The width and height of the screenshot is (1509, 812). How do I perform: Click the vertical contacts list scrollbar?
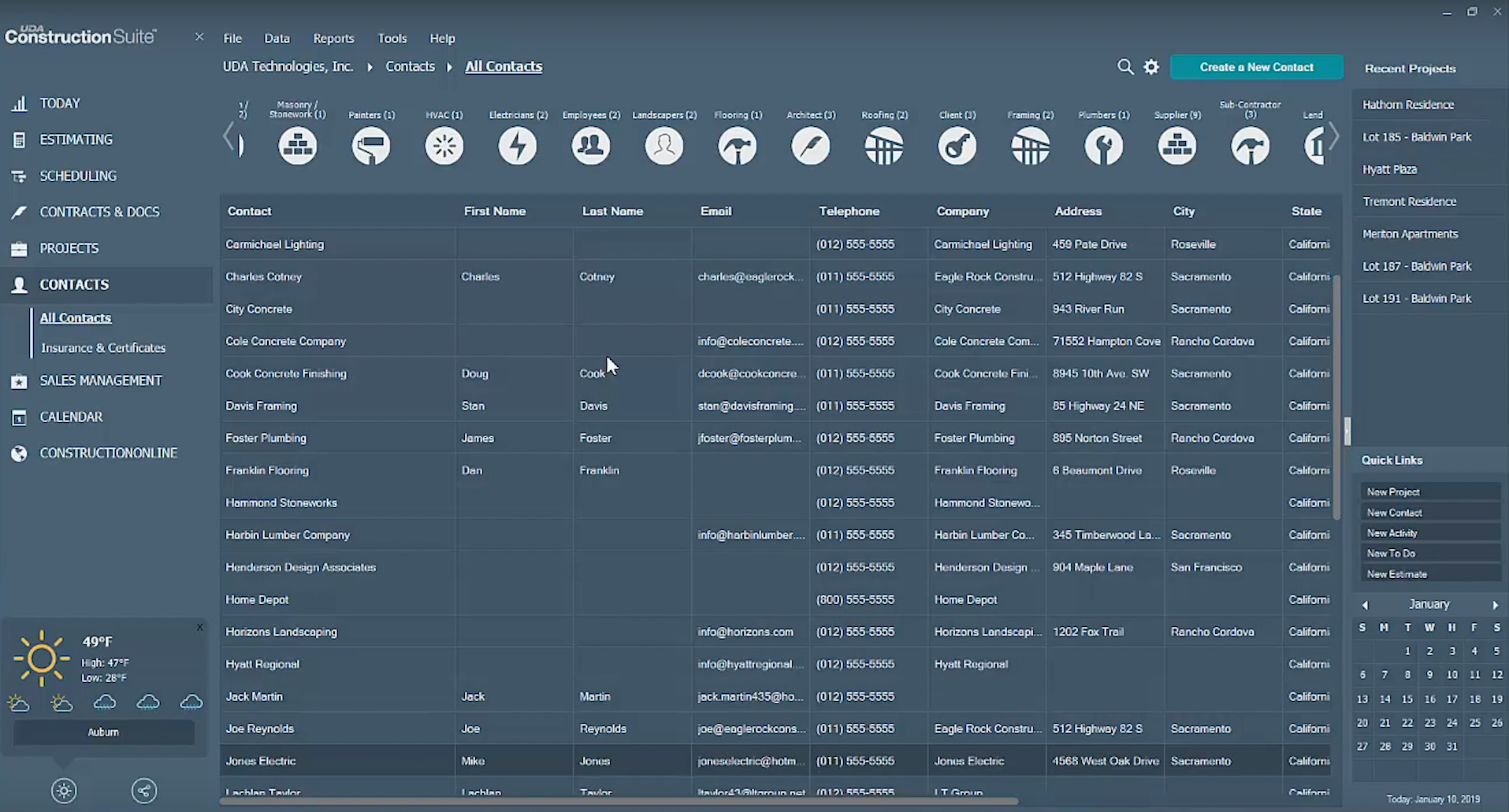pos(1336,396)
